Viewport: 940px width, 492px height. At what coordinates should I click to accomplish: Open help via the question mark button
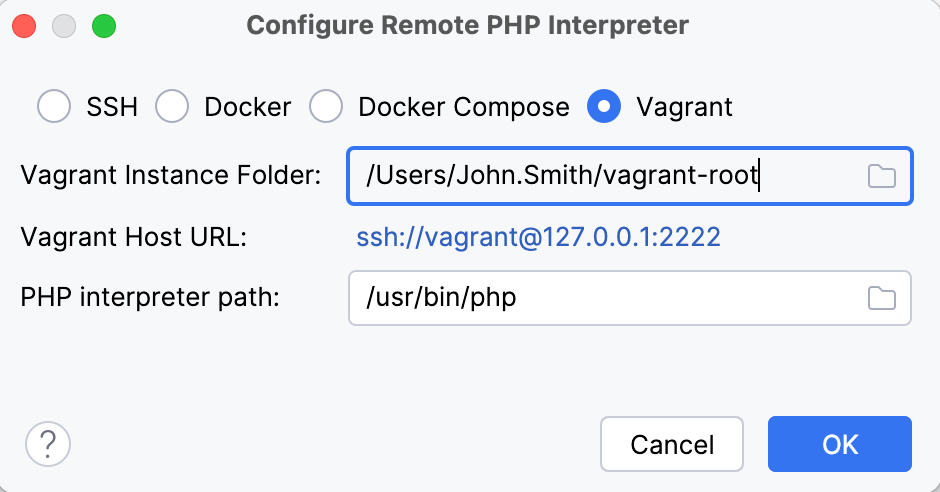(48, 443)
